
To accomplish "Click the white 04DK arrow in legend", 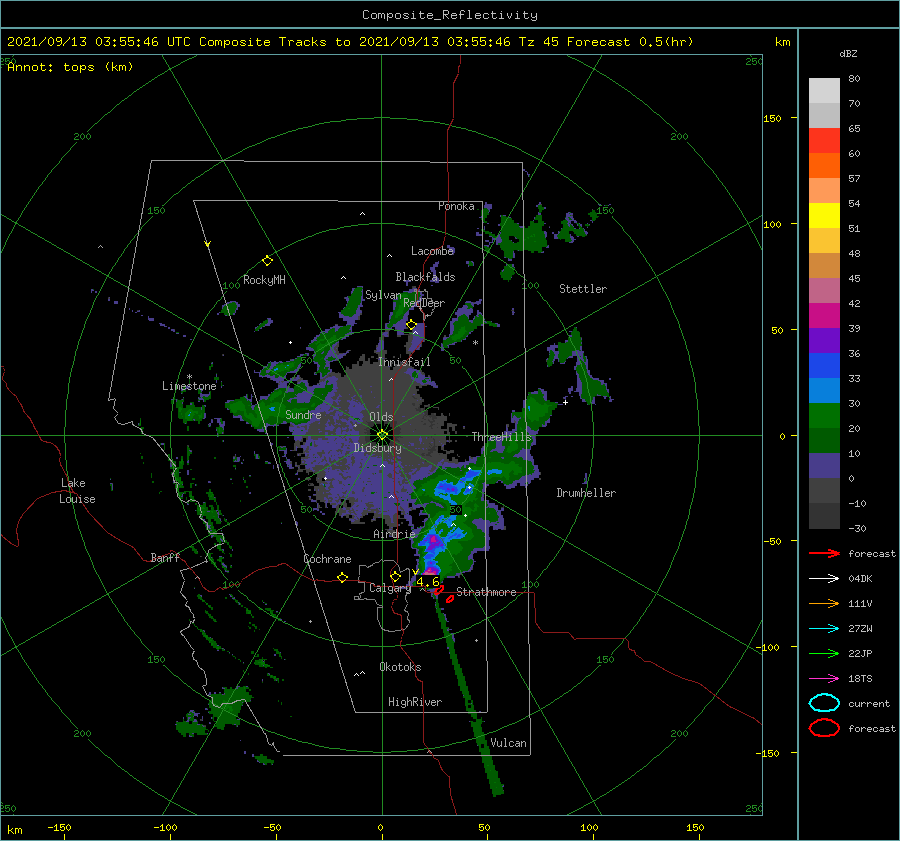I will pos(824,579).
